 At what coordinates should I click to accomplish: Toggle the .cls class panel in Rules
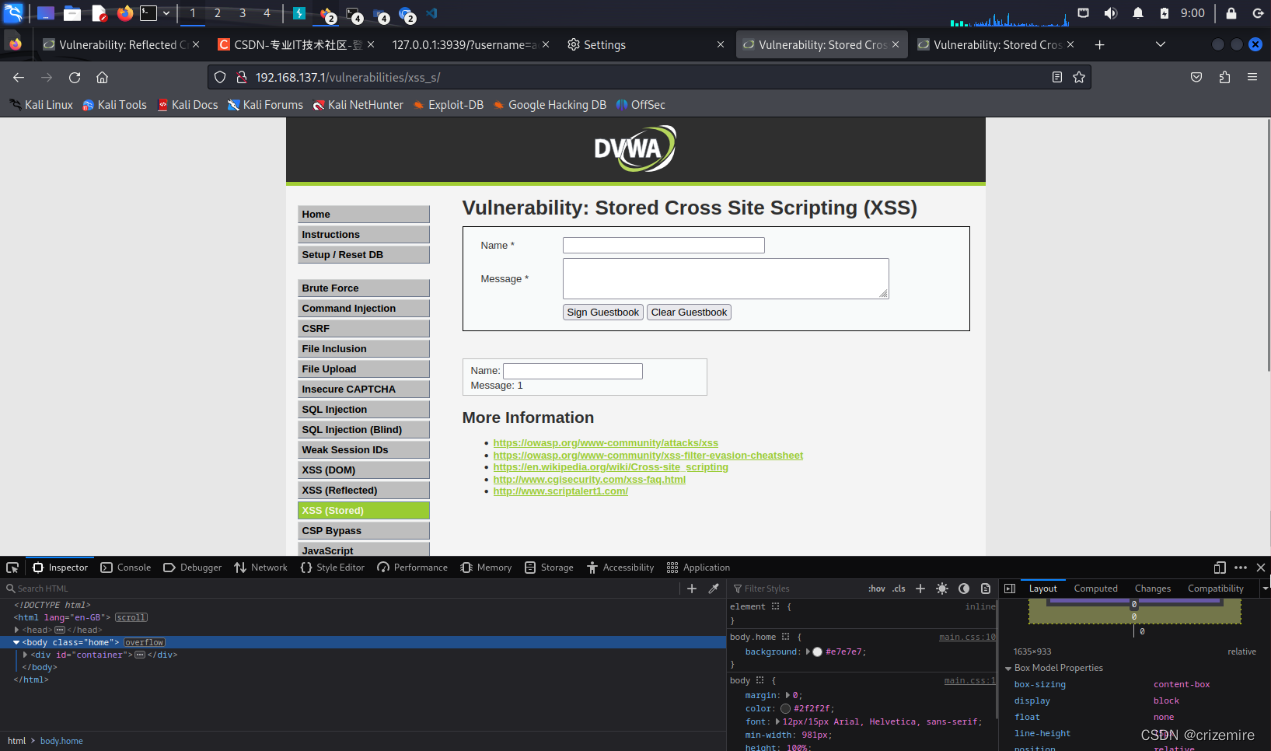(x=898, y=589)
